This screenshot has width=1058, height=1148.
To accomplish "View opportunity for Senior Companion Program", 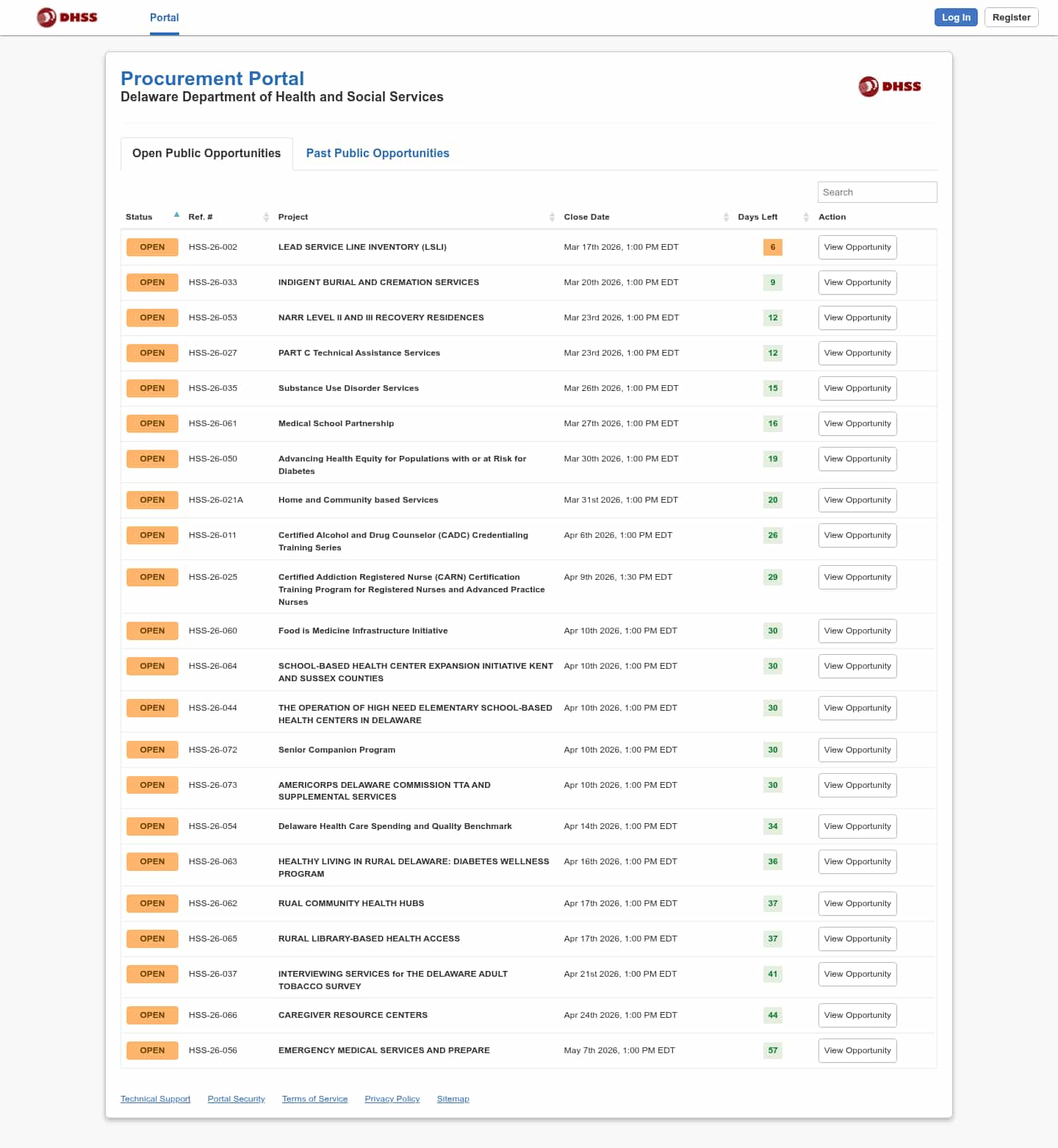I will point(857,750).
